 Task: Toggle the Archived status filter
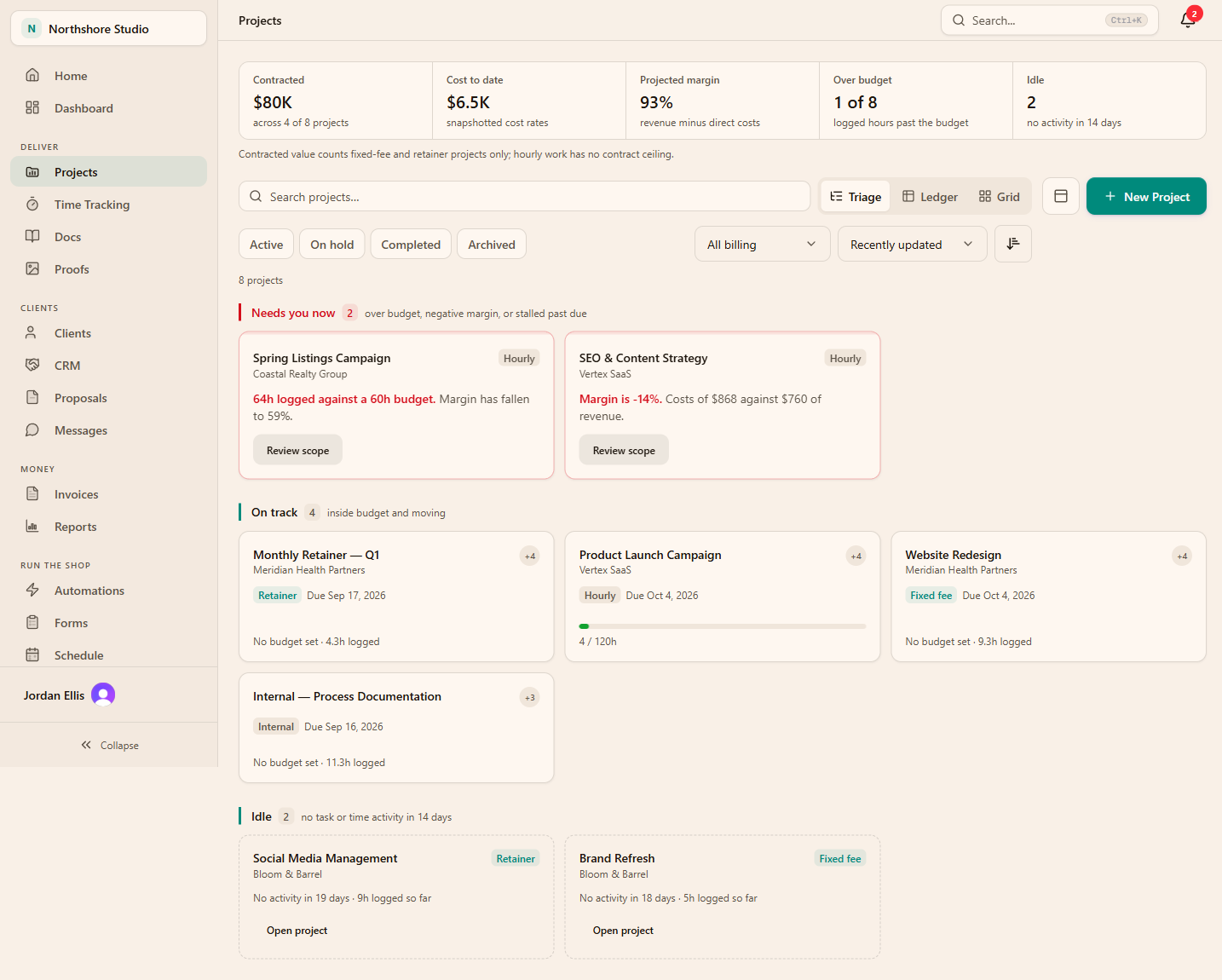coord(492,245)
